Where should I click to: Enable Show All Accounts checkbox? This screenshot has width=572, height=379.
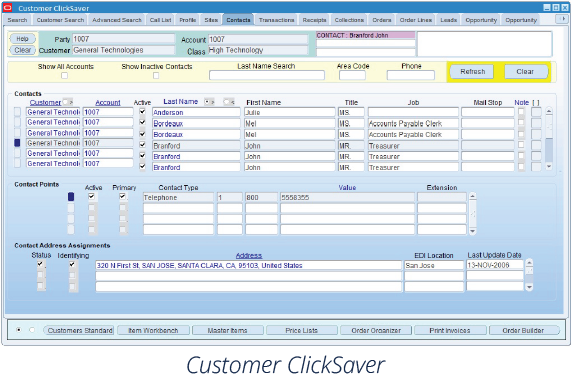tap(65, 76)
